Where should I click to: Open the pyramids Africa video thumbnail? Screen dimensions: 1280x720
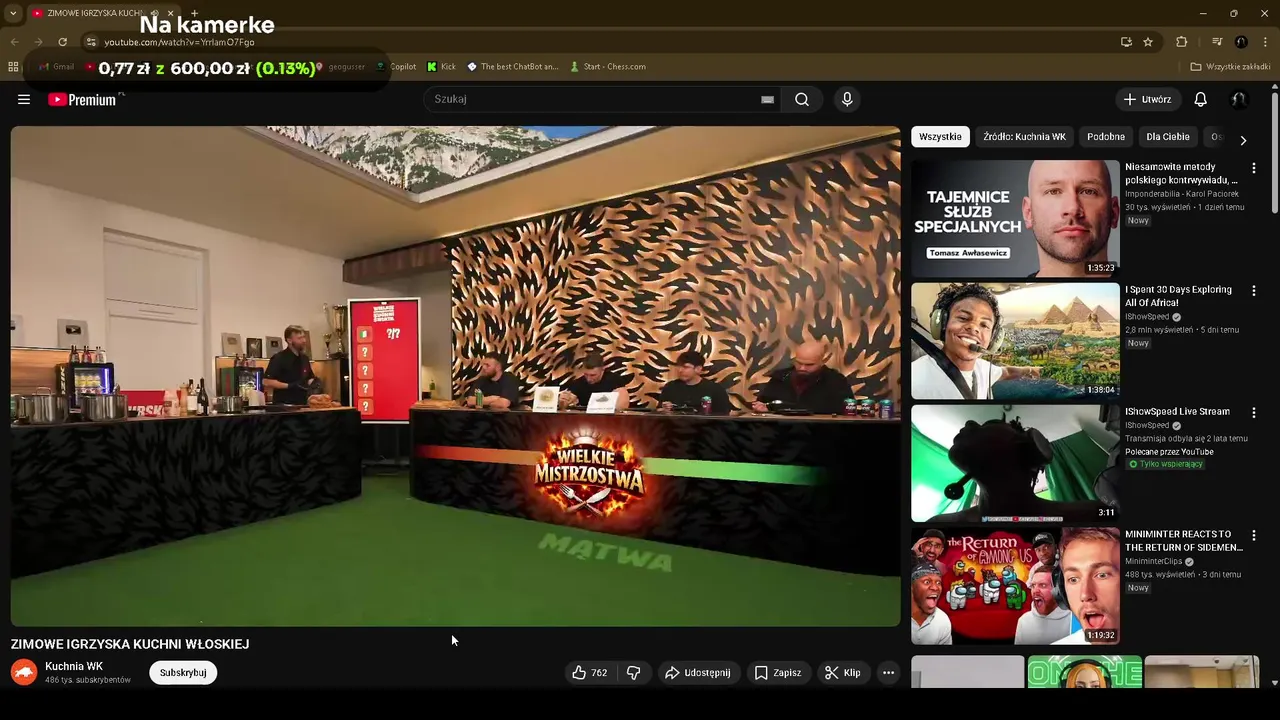pos(1015,341)
